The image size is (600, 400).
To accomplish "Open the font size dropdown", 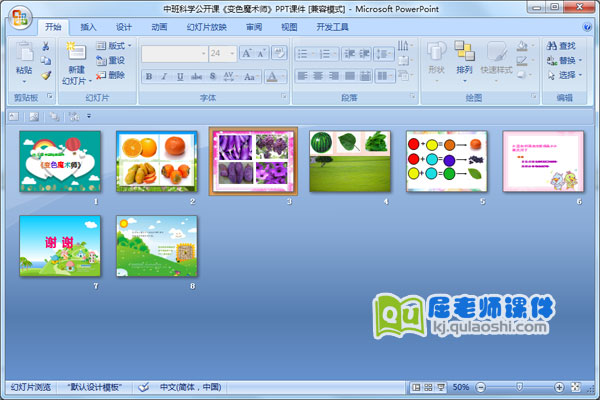I will click(232, 54).
